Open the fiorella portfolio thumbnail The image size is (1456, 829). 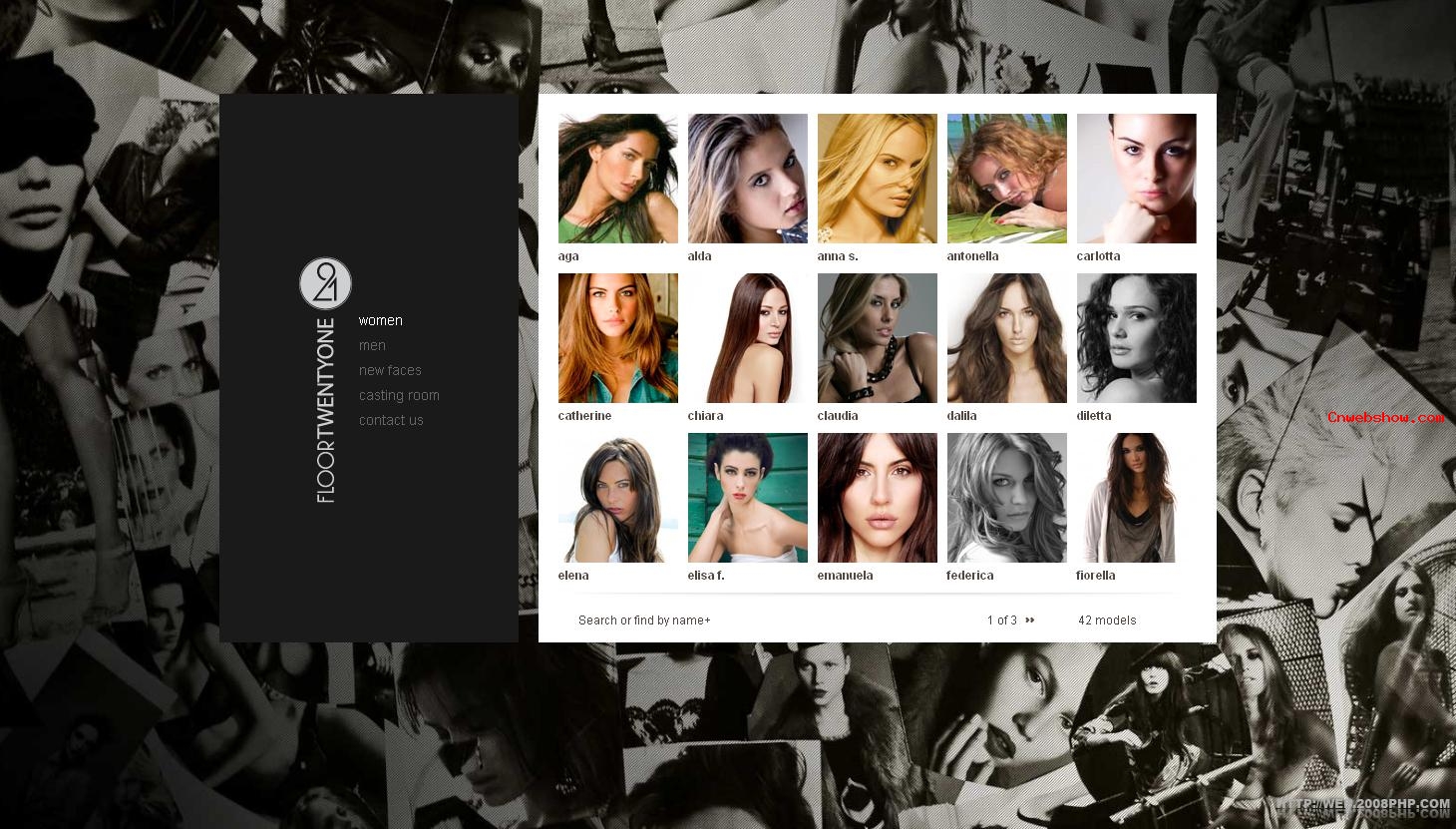click(x=1136, y=498)
